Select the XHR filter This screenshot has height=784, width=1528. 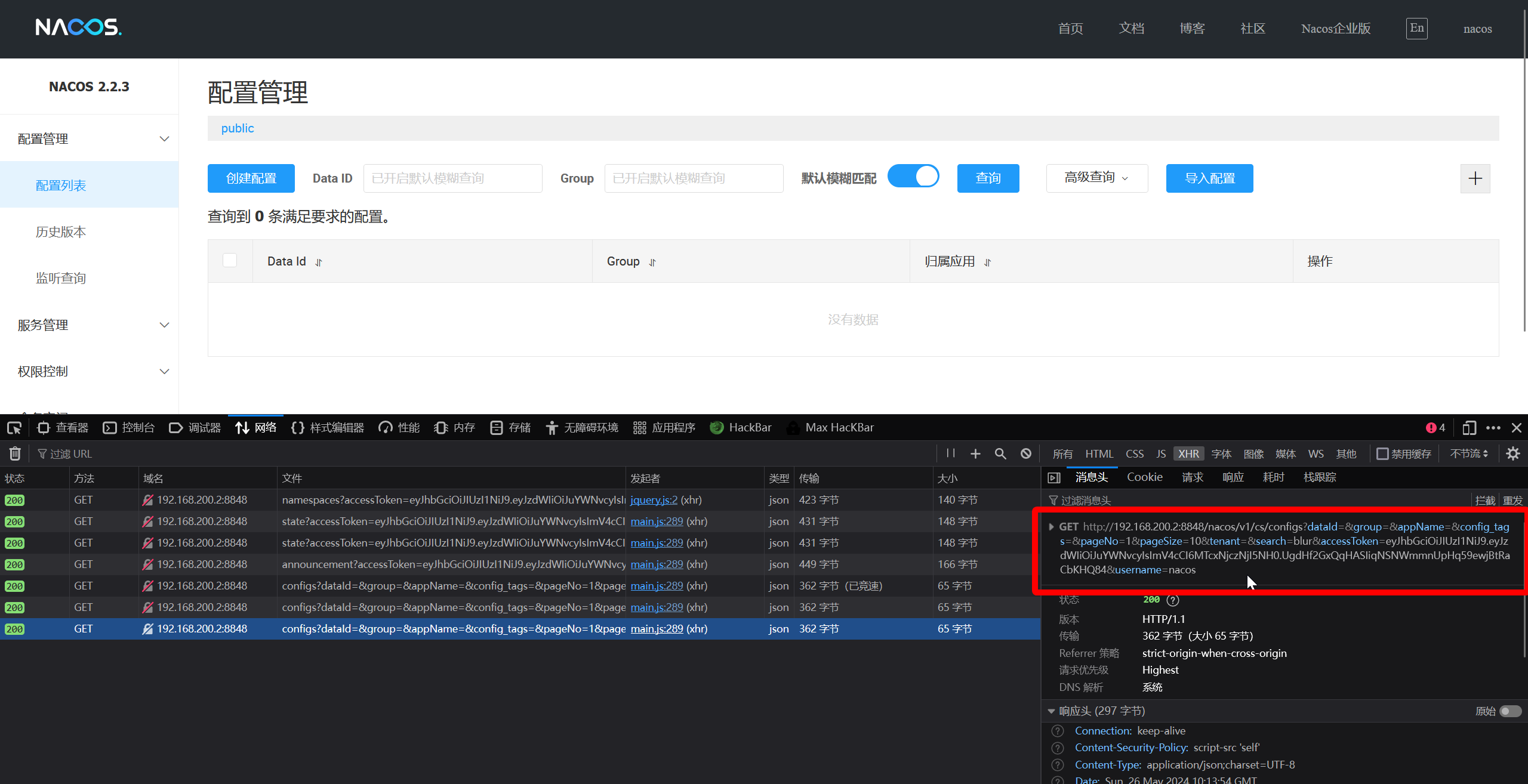1188,454
